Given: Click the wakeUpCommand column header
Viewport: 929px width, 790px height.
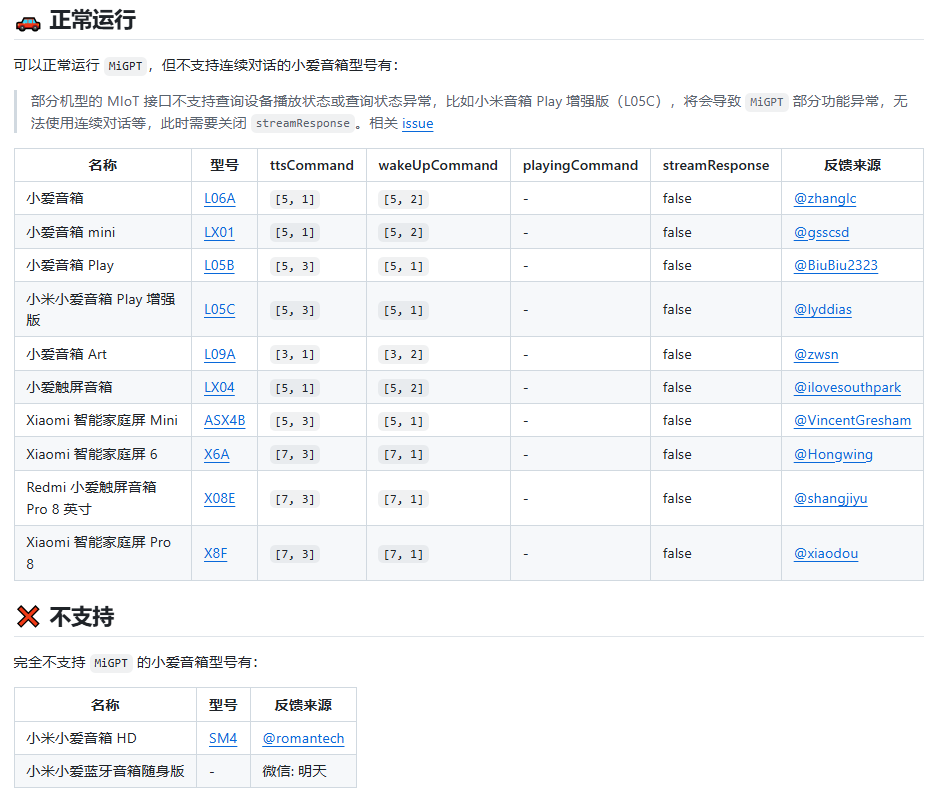Looking at the screenshot, I should coord(438,165).
